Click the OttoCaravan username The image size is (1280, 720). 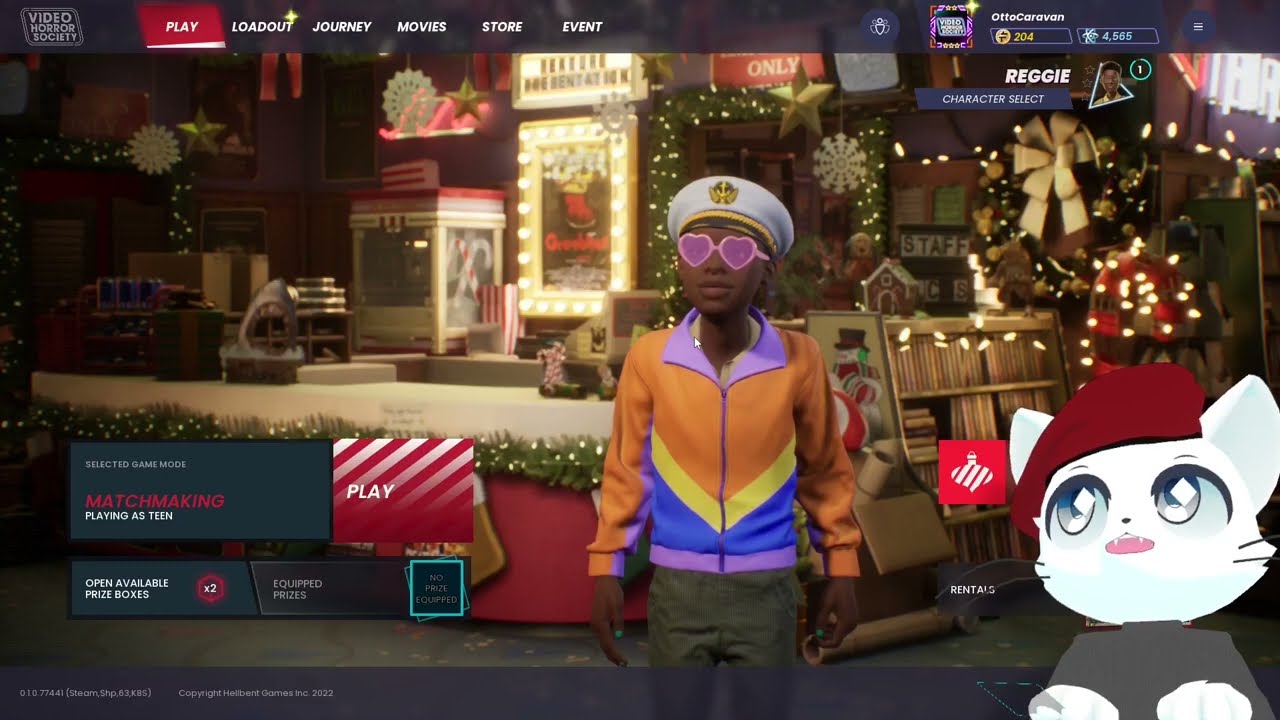(1027, 17)
